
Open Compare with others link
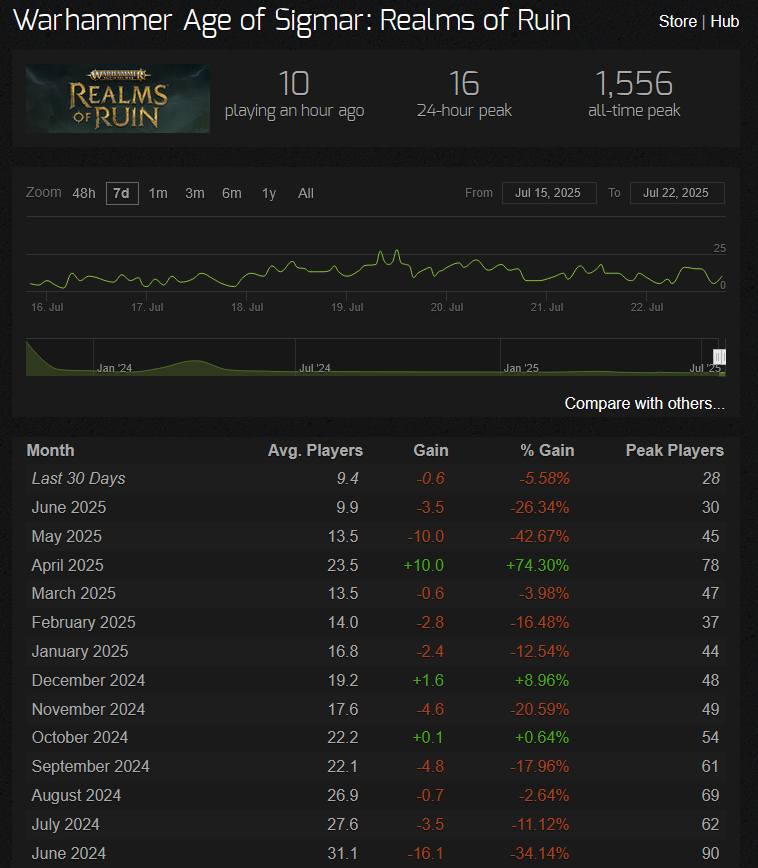pyautogui.click(x=644, y=403)
